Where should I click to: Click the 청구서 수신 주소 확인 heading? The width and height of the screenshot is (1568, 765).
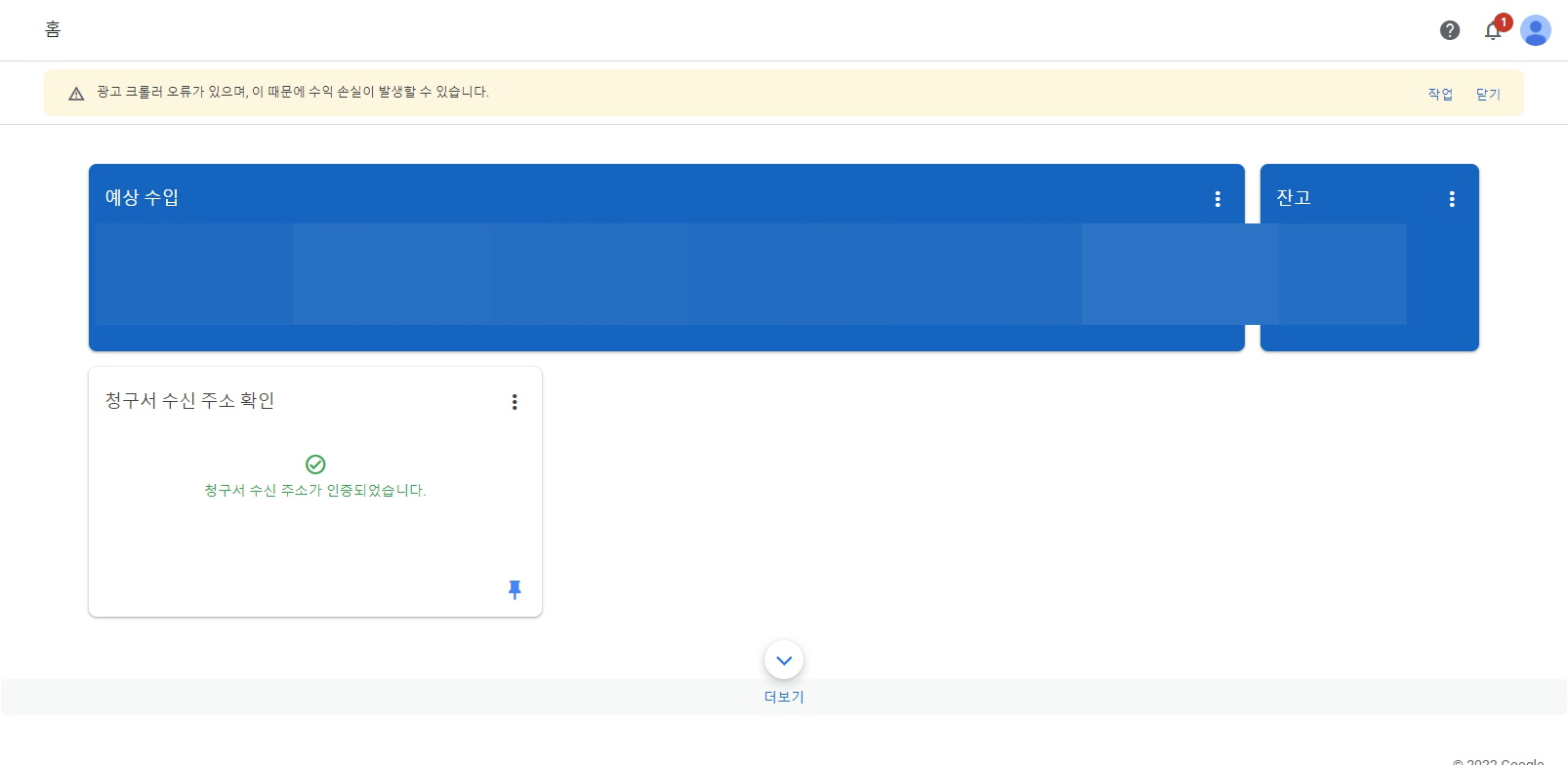tap(189, 400)
